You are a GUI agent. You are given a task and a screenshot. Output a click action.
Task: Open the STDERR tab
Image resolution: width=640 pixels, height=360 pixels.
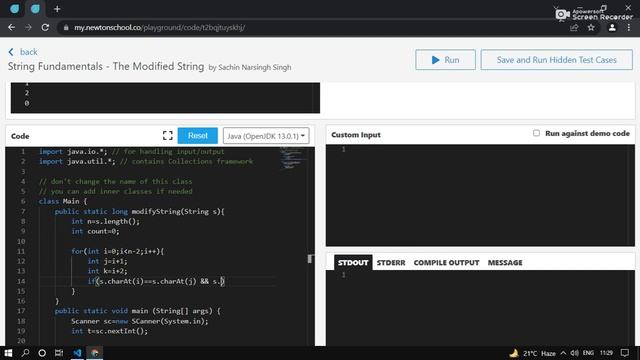click(391, 262)
